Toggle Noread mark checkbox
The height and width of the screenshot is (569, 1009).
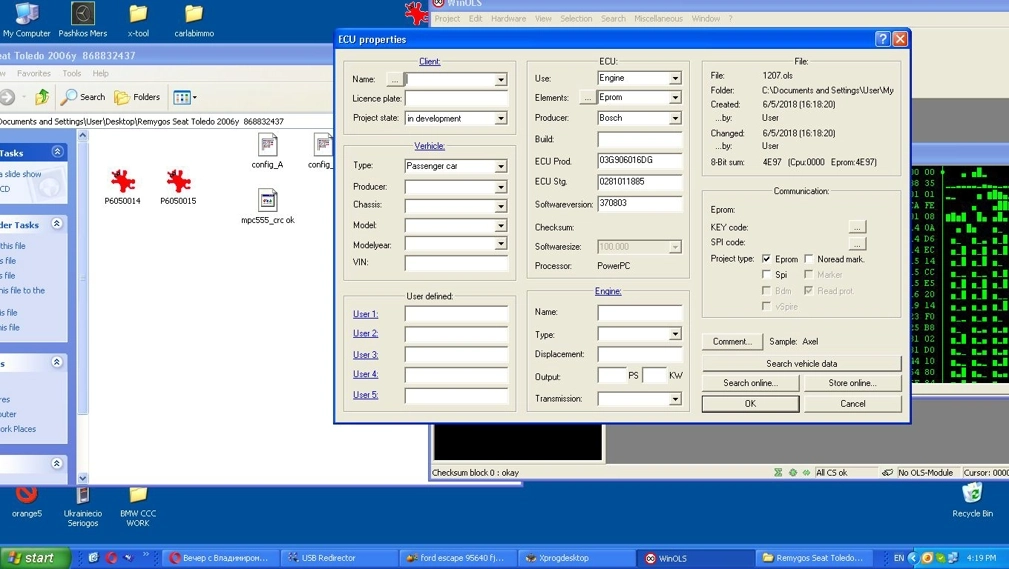click(x=809, y=259)
